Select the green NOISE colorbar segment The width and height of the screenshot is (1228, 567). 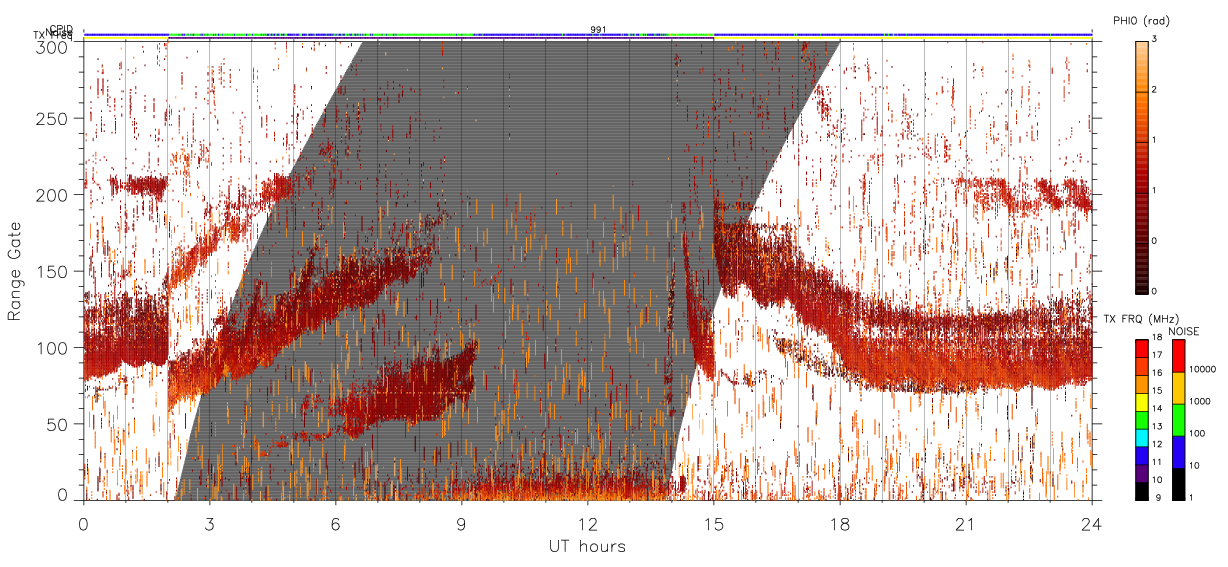(x=1177, y=420)
